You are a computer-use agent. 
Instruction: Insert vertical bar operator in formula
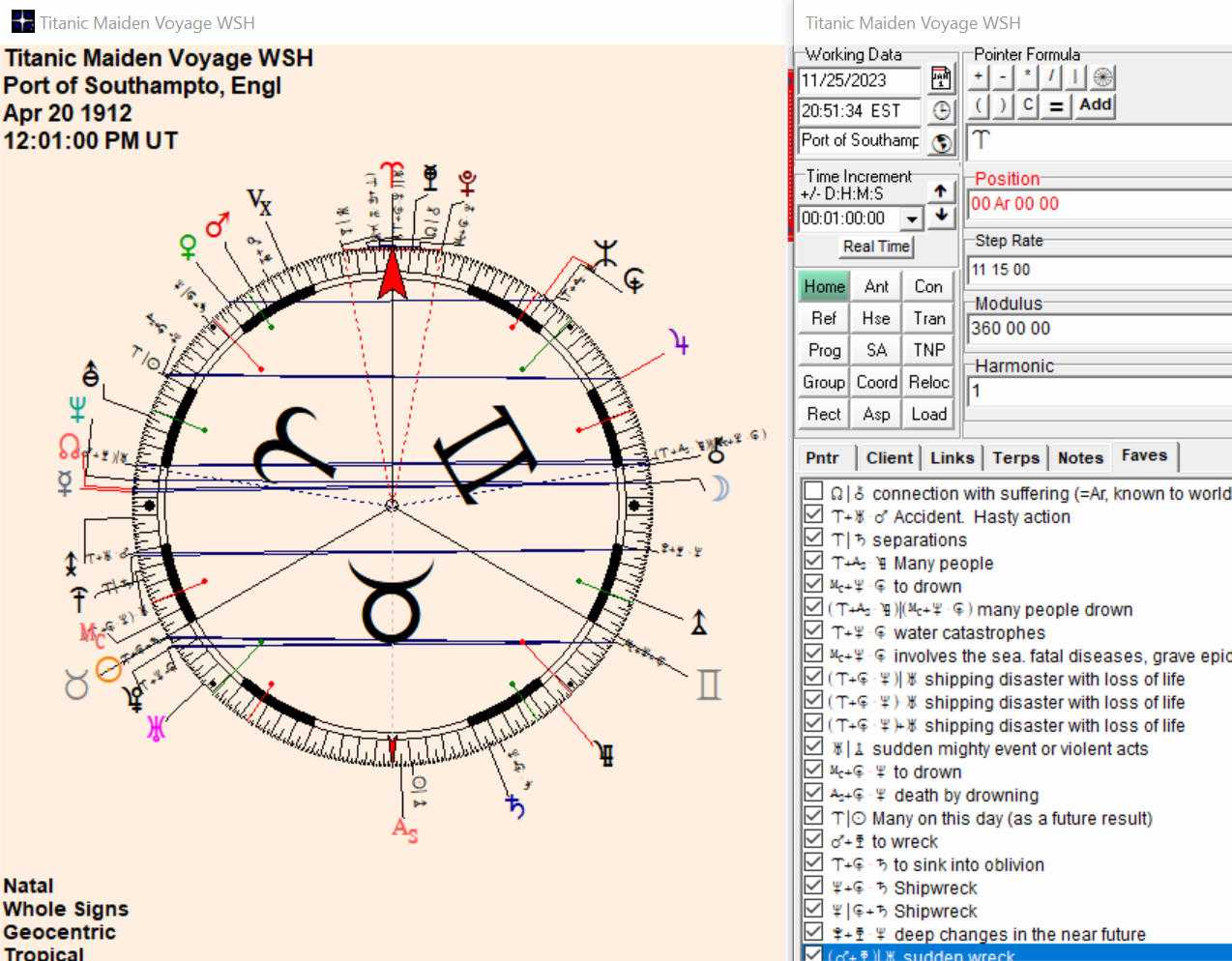pyautogui.click(x=1075, y=76)
